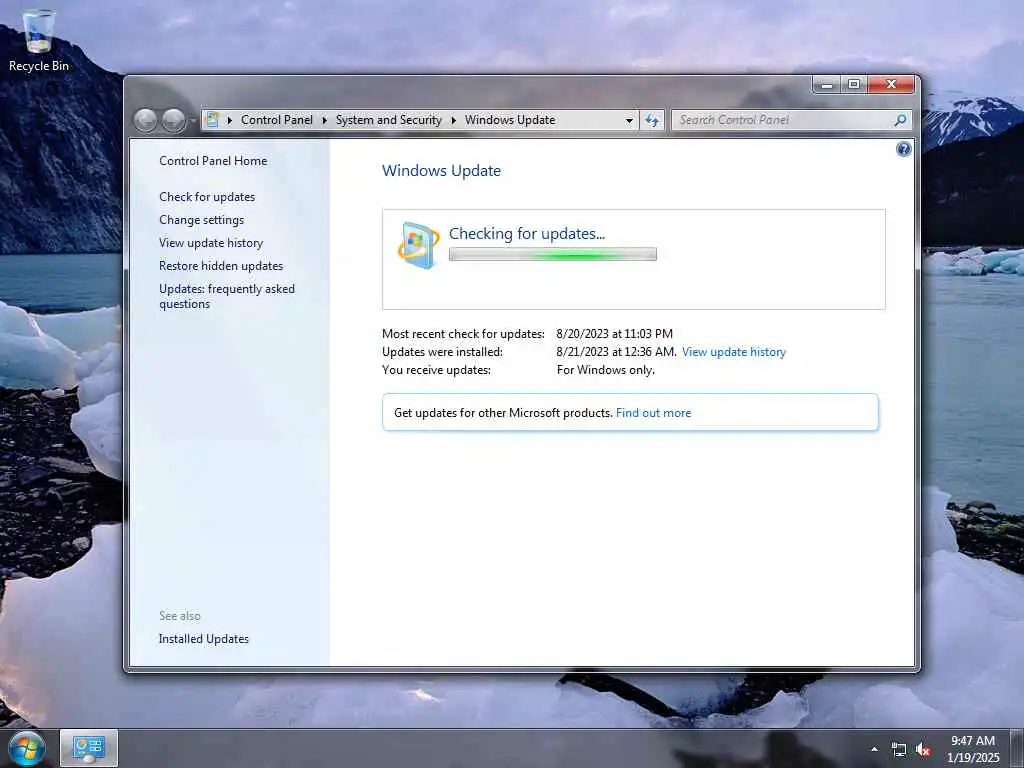Open Help with the question mark icon
The height and width of the screenshot is (768, 1024).
click(x=903, y=150)
